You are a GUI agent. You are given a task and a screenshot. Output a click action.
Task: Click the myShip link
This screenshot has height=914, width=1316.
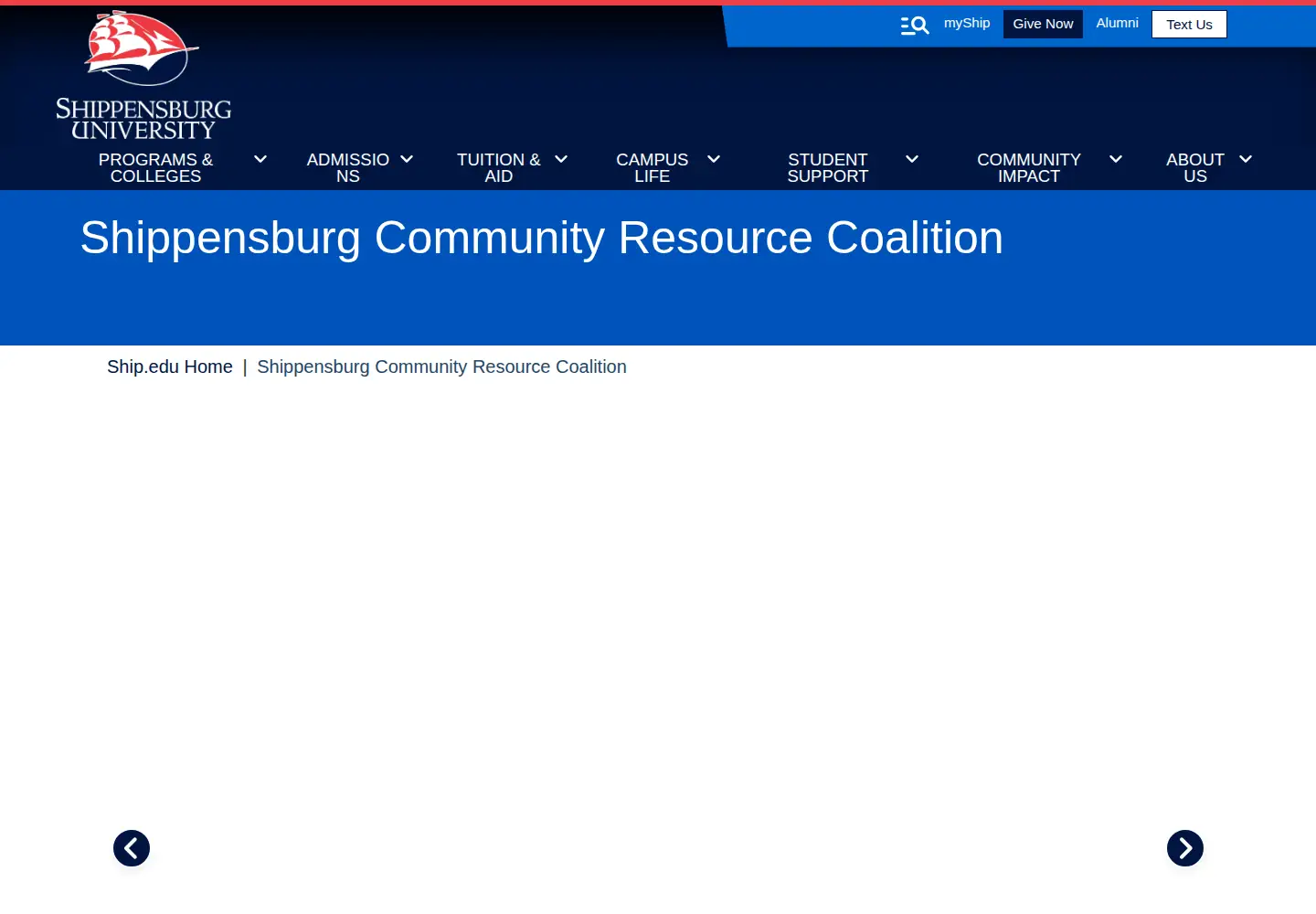tap(967, 23)
